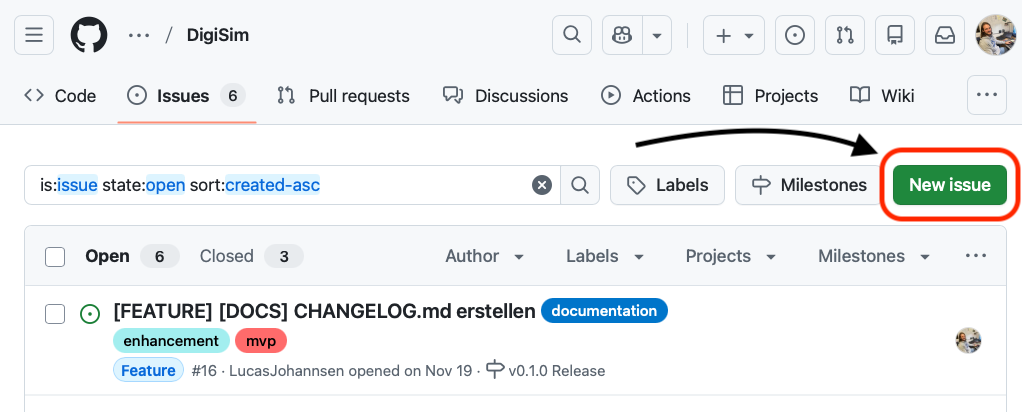The image size is (1022, 412).
Task: Open the Actions tab
Action: [x=645, y=96]
